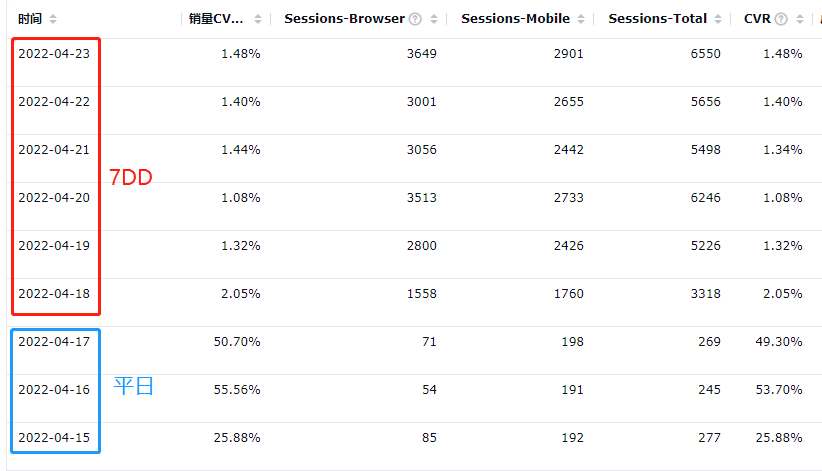Sort by Sessions-Browser column arrows
The width and height of the screenshot is (822, 471).
(x=434, y=19)
